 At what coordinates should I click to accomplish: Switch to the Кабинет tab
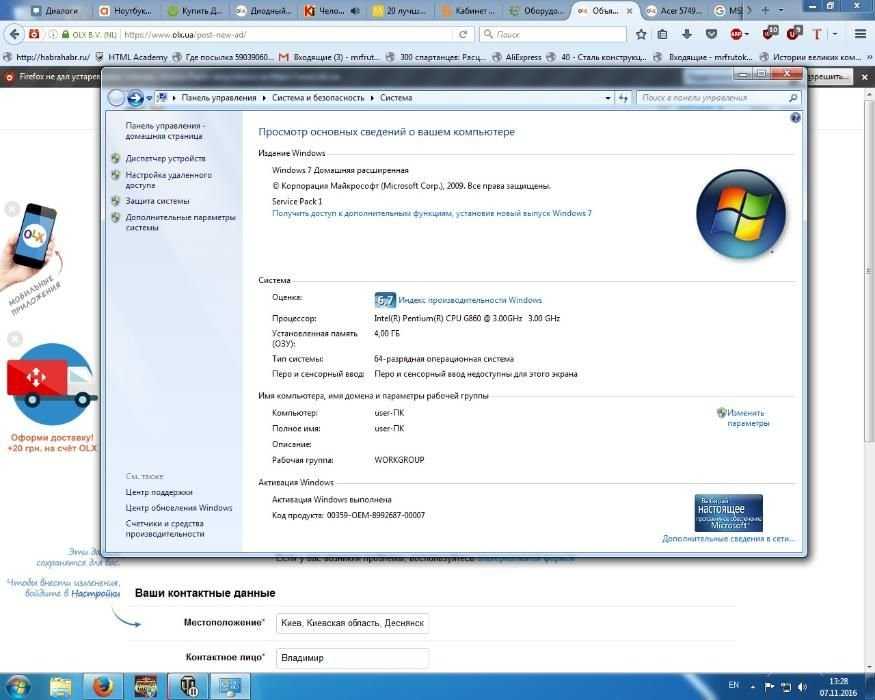click(470, 11)
